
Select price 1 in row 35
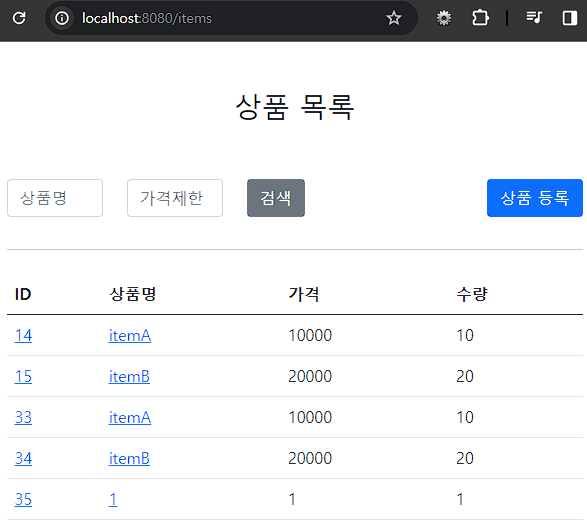pos(292,499)
